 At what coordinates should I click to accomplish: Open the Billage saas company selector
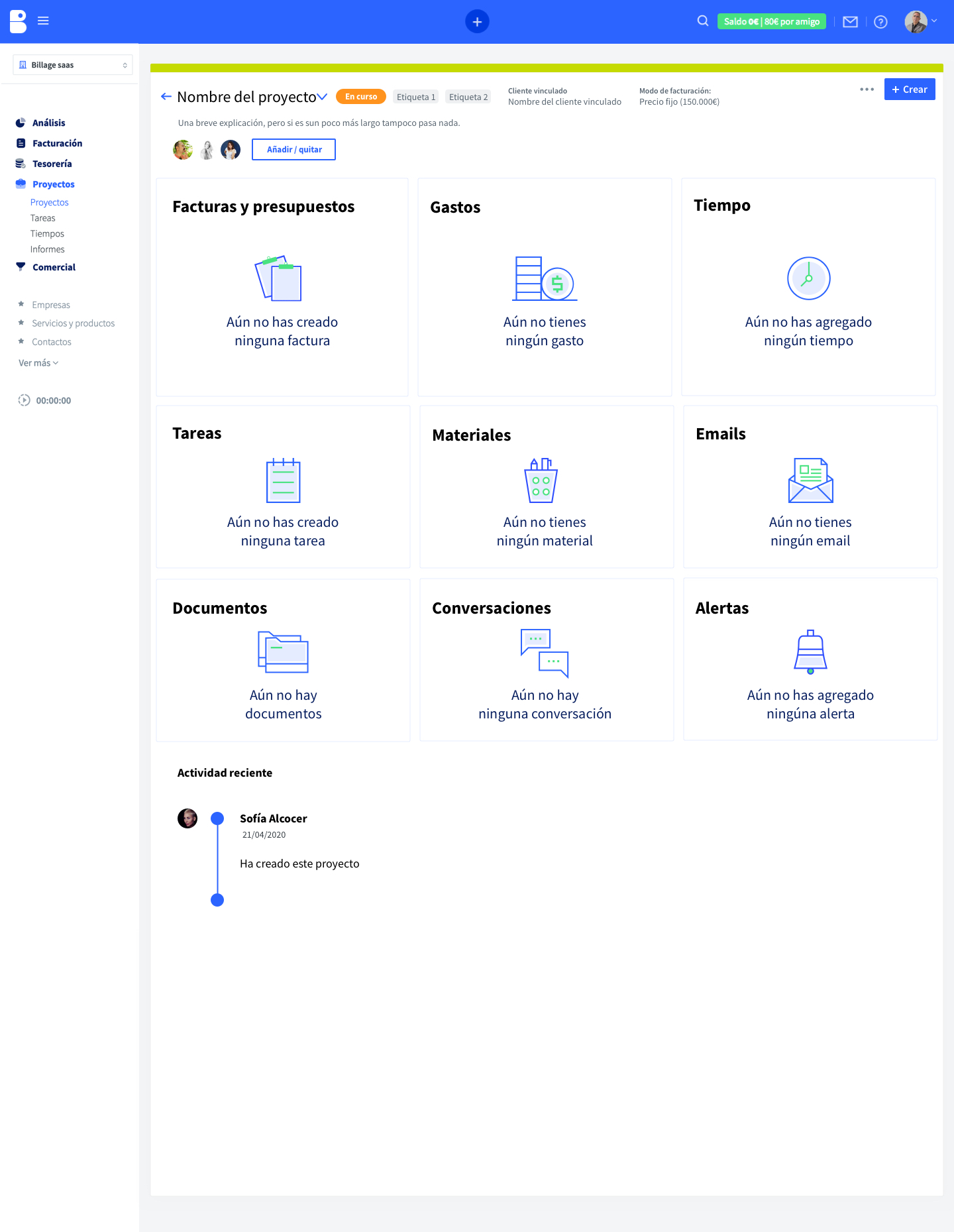pyautogui.click(x=73, y=65)
